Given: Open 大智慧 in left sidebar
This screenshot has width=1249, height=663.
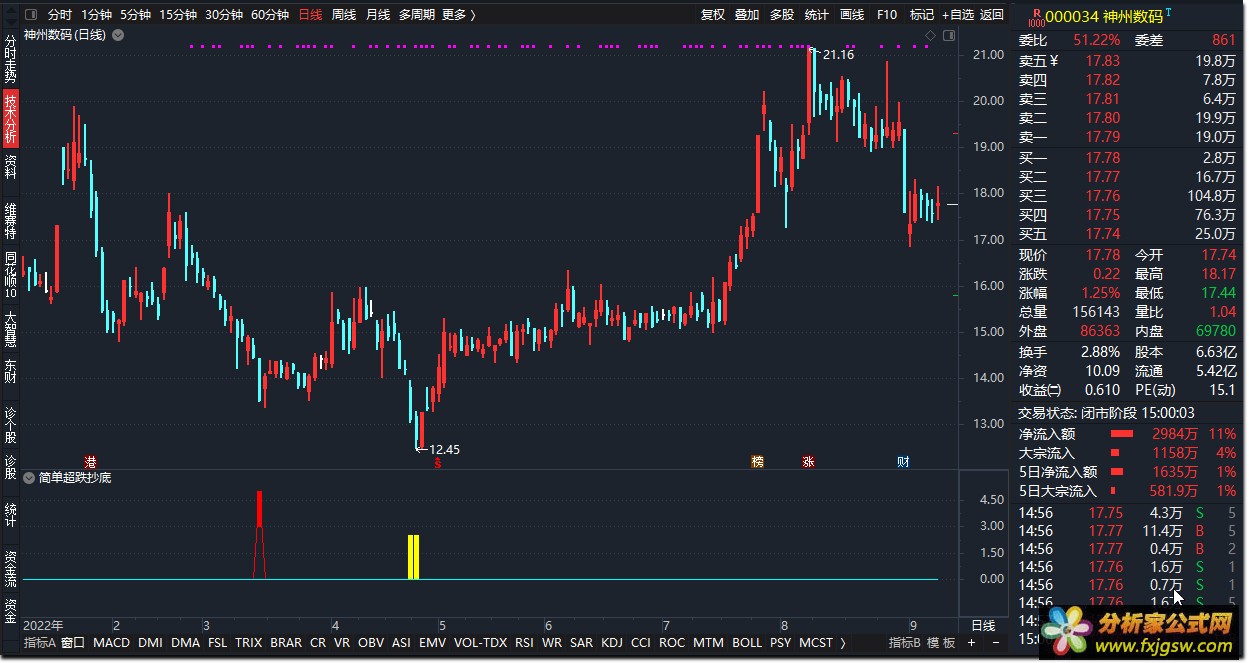Looking at the screenshot, I should click(x=10, y=330).
